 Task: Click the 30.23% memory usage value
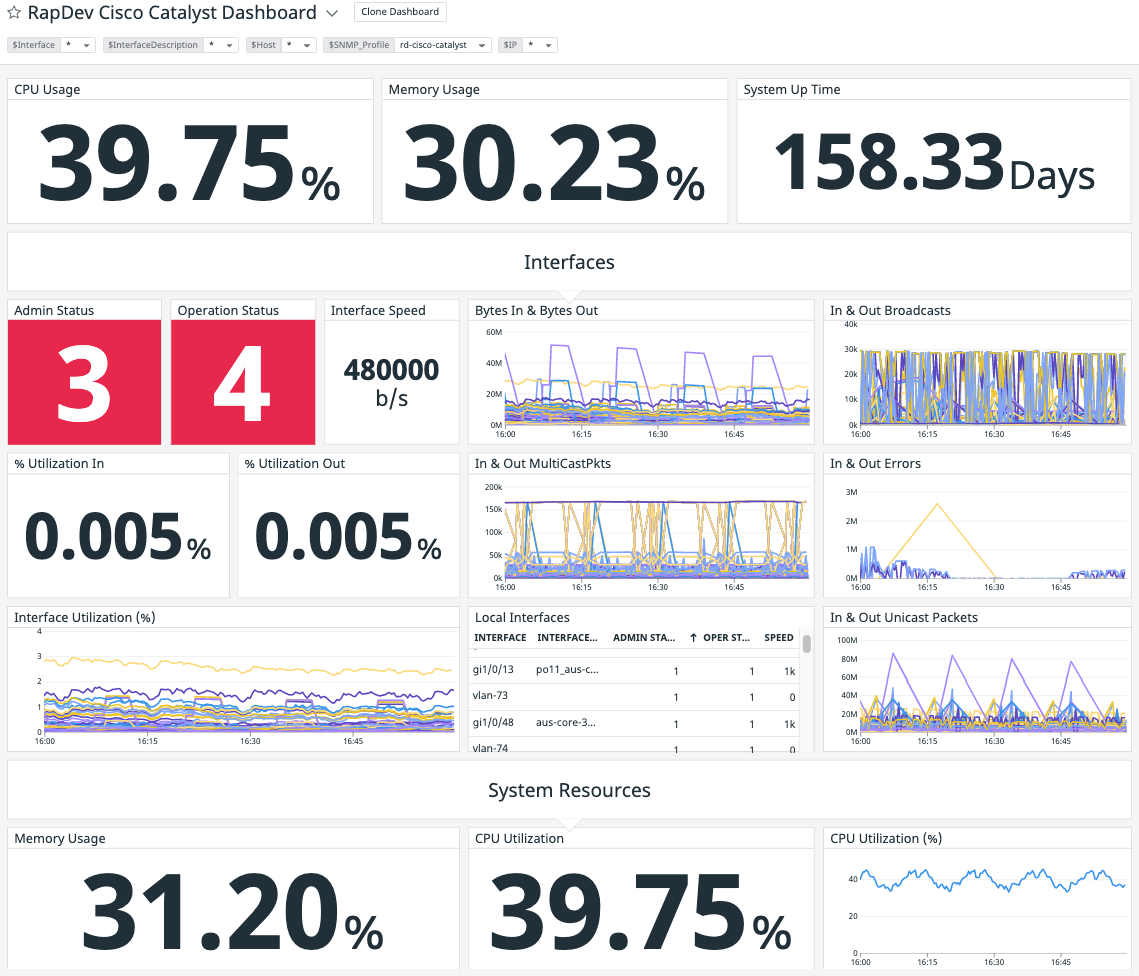point(554,163)
